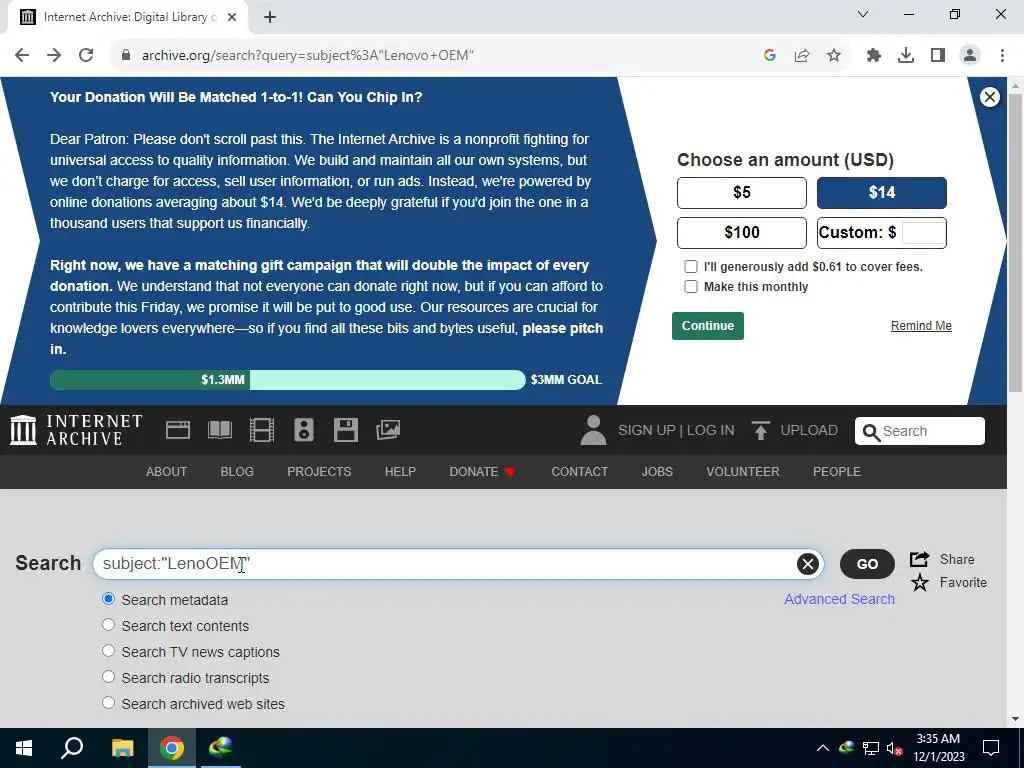The height and width of the screenshot is (768, 1024).
Task: Click LOG IN link
Action: [x=711, y=430]
